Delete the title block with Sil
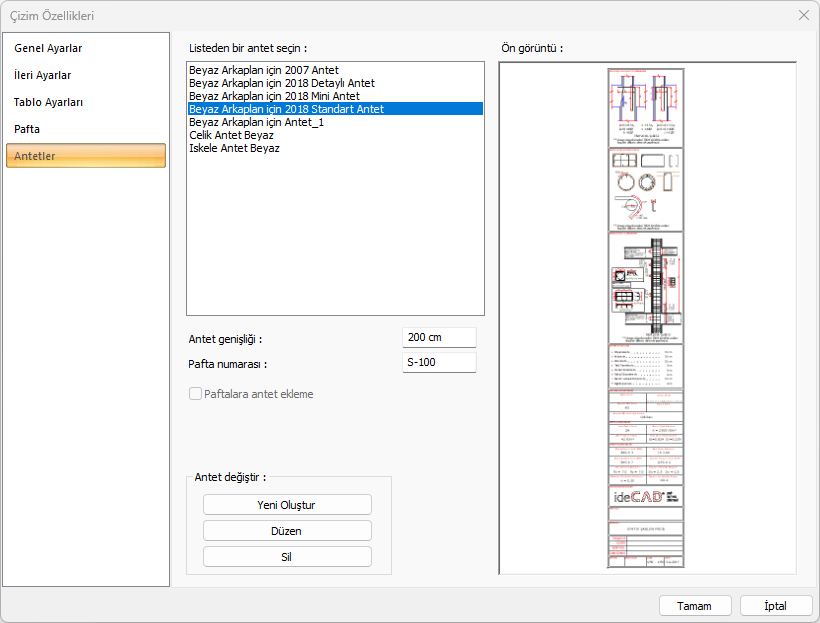Image resolution: width=820 pixels, height=623 pixels. click(x=287, y=557)
